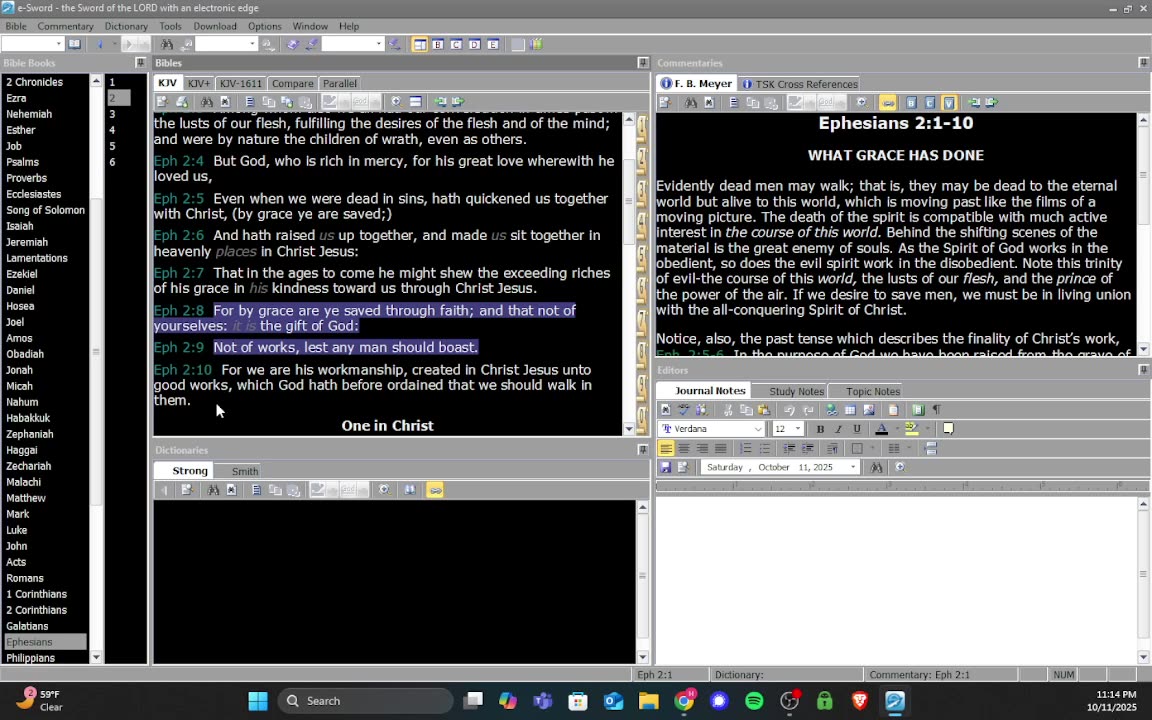Select chapter 3 in chapter list
This screenshot has height=720, width=1152.
click(x=112, y=114)
